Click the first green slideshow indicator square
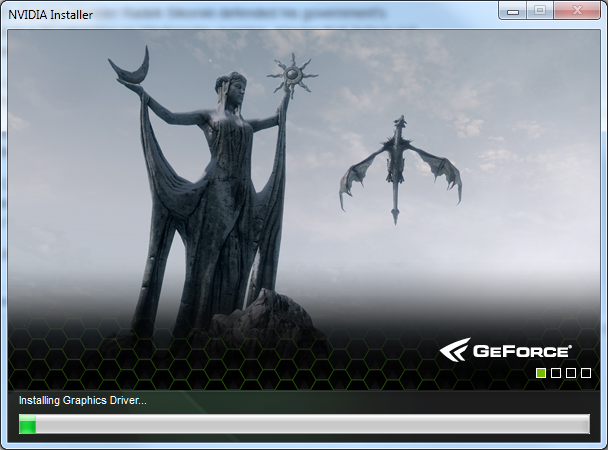This screenshot has width=608, height=450. pos(541,373)
